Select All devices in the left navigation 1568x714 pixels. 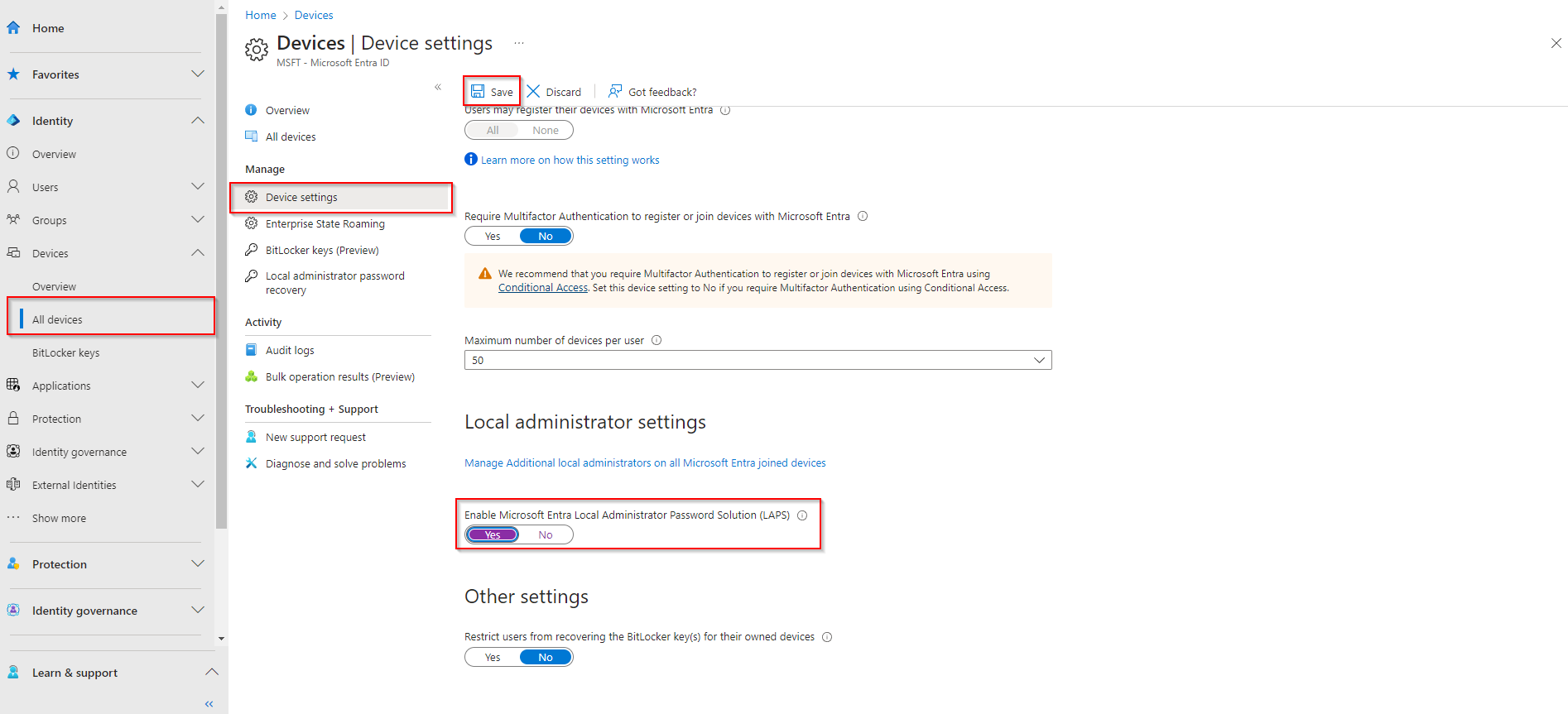110,319
